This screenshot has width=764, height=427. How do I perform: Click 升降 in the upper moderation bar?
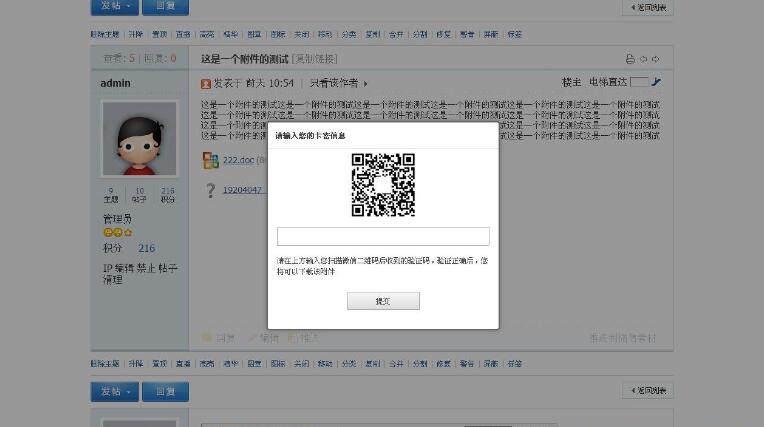tap(135, 34)
